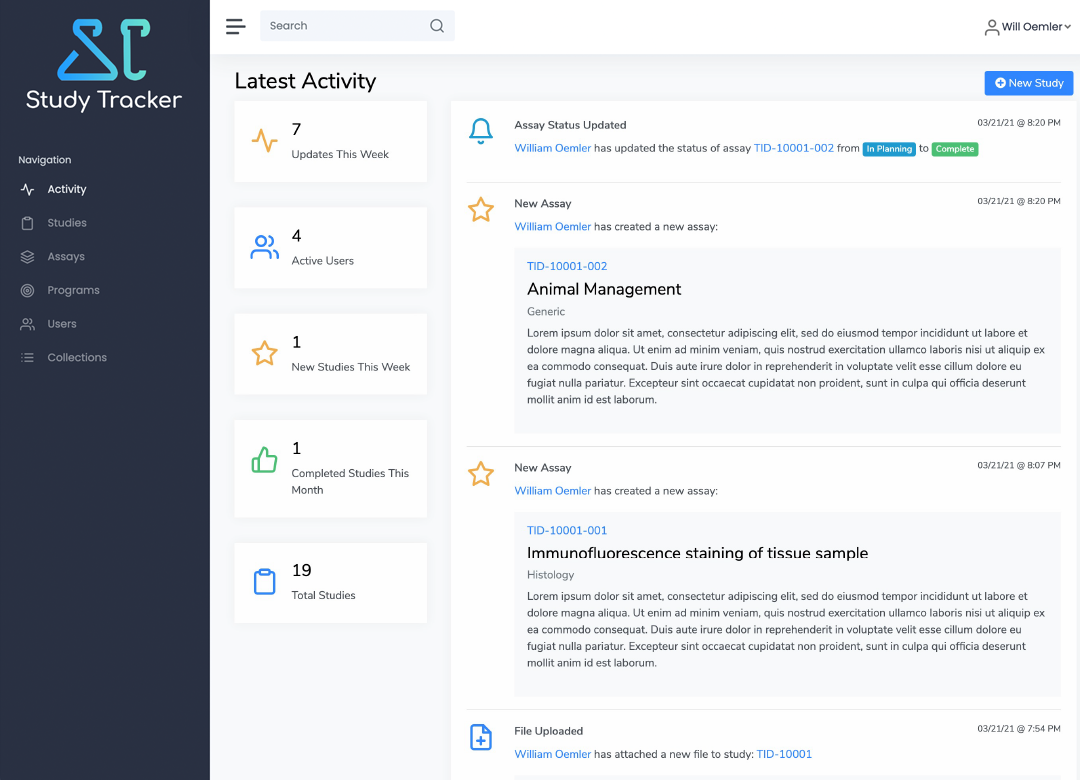
Task: Open the TID-10001-001 assay link
Action: click(567, 530)
